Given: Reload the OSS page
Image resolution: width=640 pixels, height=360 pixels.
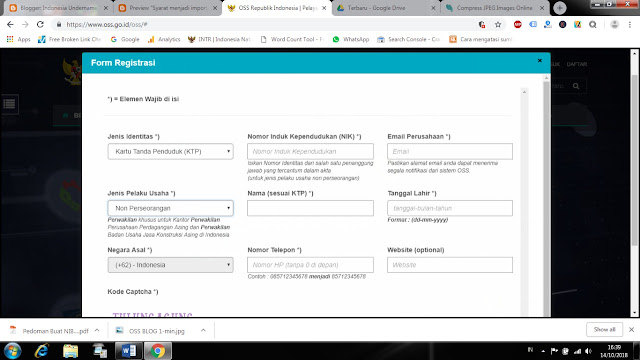Looking at the screenshot, I should click(40, 24).
